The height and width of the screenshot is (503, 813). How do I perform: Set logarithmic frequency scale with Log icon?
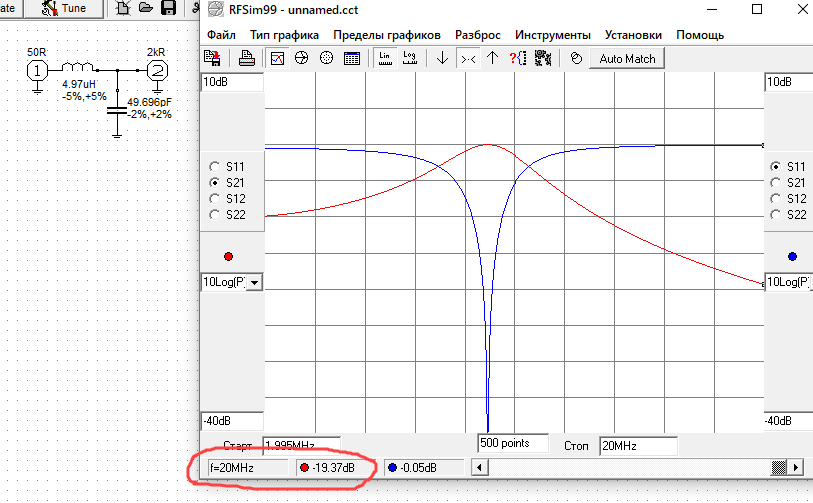(409, 59)
